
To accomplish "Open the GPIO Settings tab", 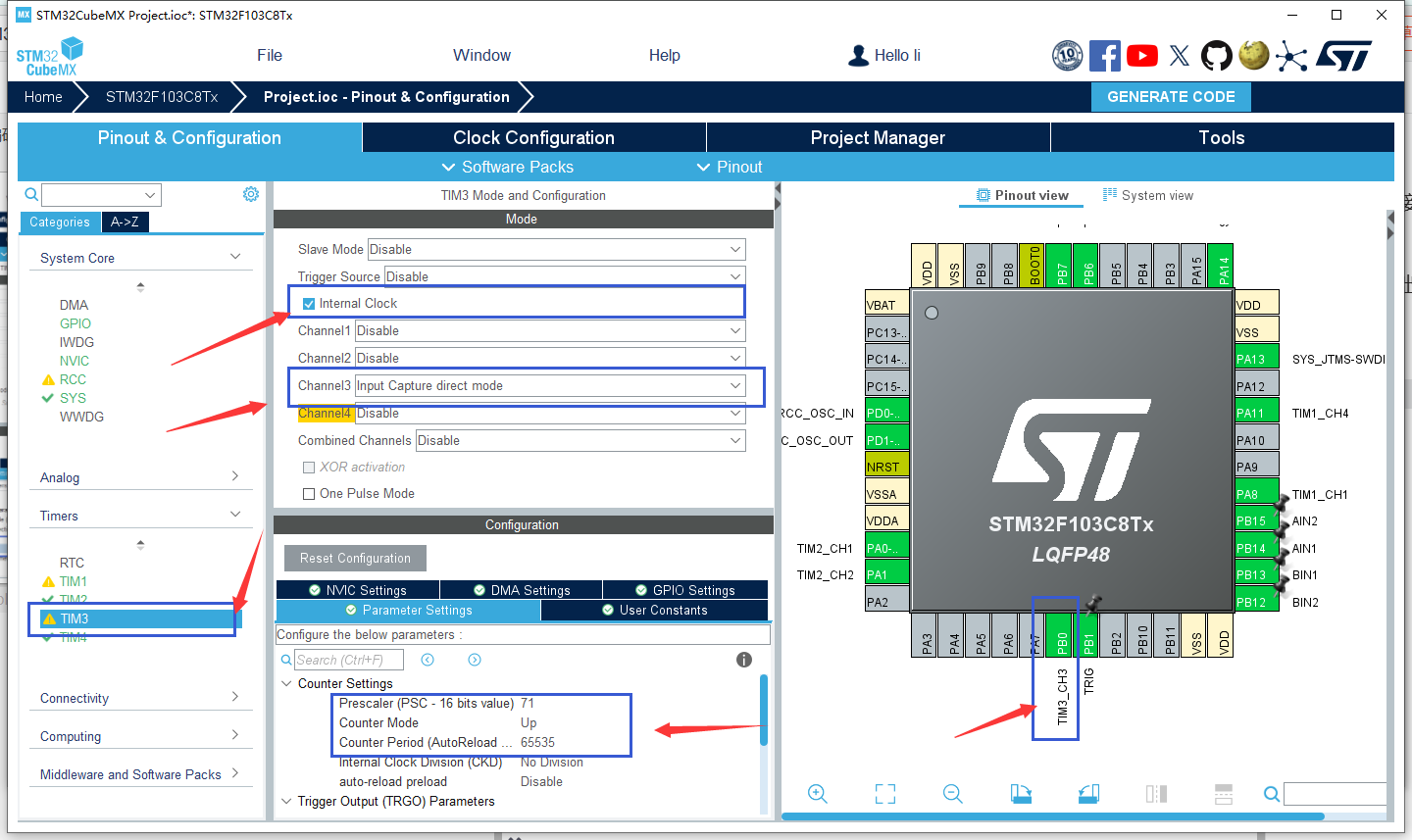I will 685,590.
